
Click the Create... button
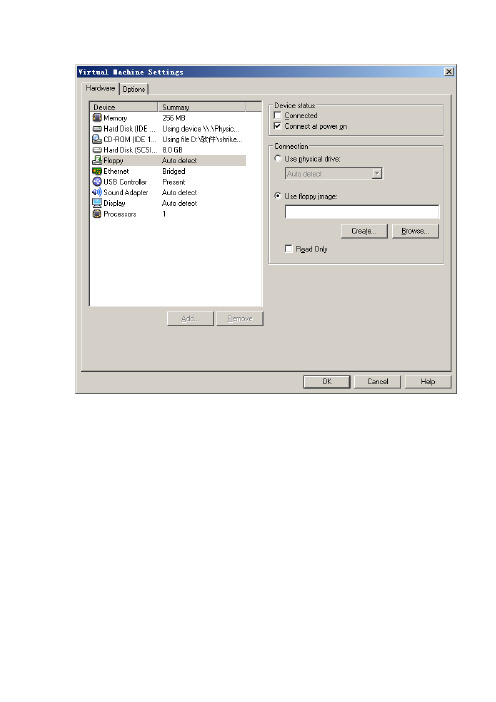tap(364, 231)
